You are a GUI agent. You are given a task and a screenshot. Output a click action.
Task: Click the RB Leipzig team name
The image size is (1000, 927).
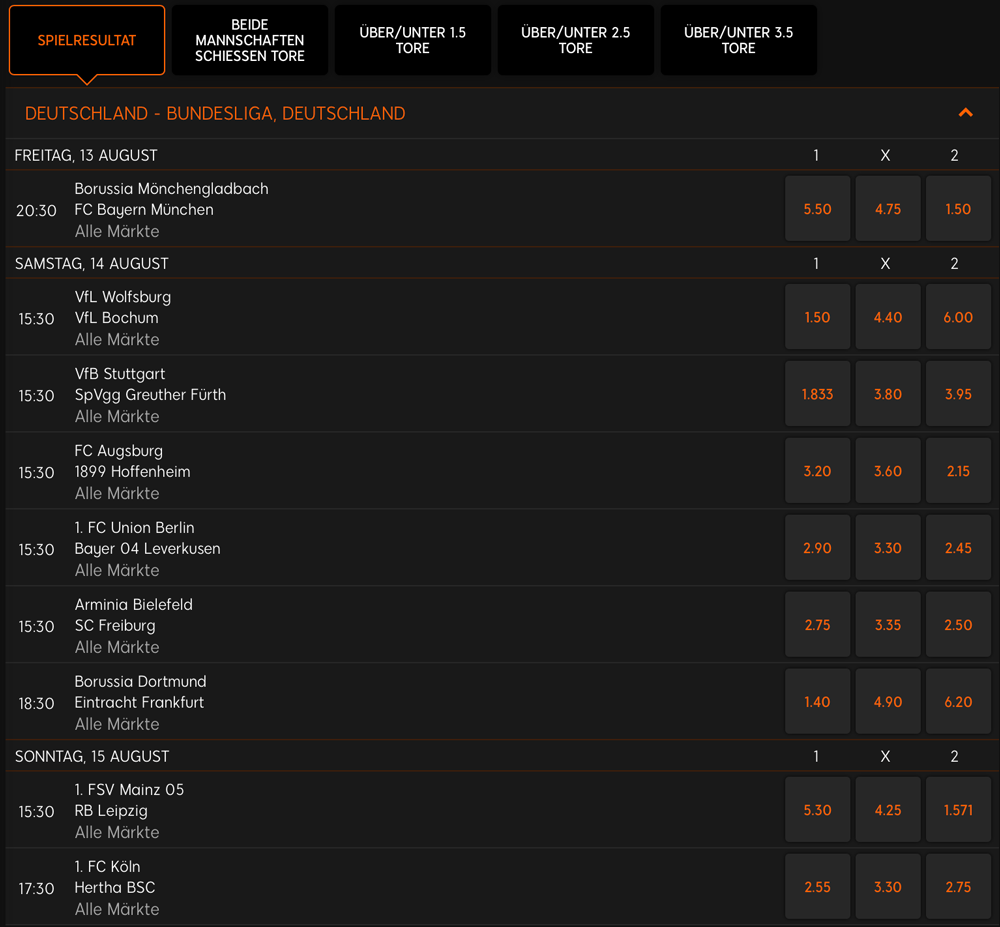pos(111,811)
